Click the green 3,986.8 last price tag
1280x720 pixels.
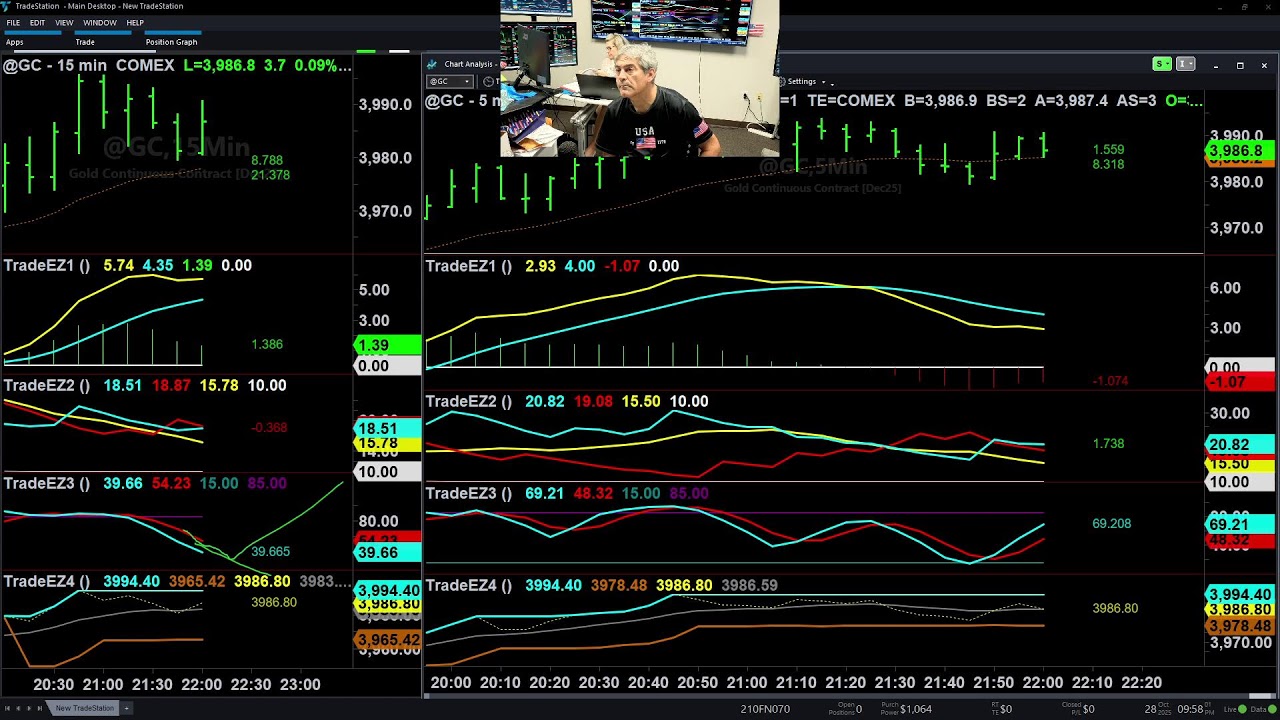(1241, 151)
